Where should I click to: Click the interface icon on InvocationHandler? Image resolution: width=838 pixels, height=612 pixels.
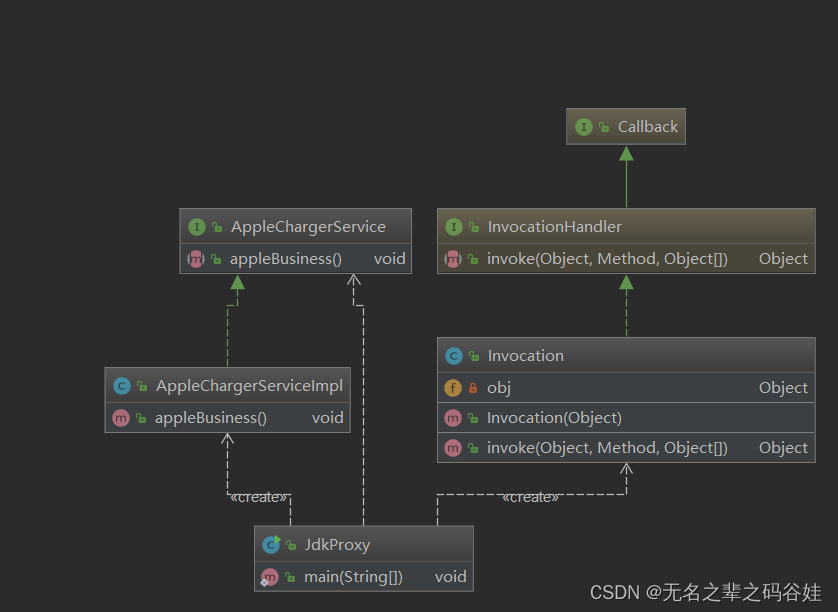tap(455, 226)
